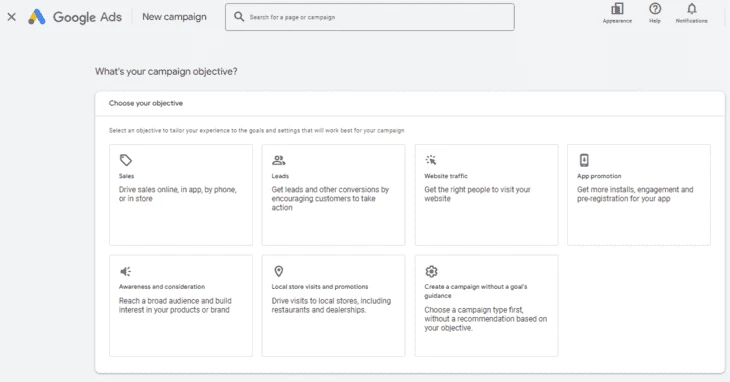Image resolution: width=730 pixels, height=382 pixels.
Task: Click the Awareness megaphone icon
Action: click(x=126, y=271)
